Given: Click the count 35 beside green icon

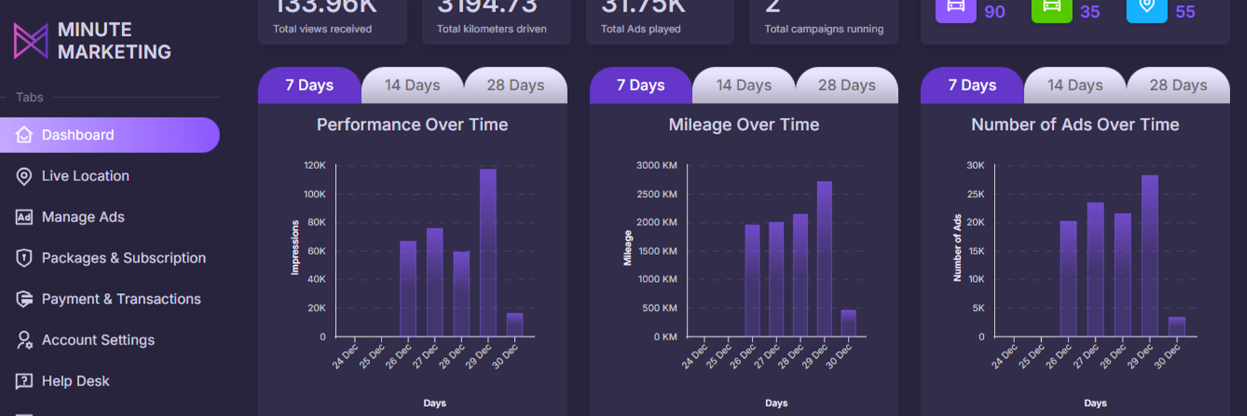Looking at the screenshot, I should [x=1090, y=12].
